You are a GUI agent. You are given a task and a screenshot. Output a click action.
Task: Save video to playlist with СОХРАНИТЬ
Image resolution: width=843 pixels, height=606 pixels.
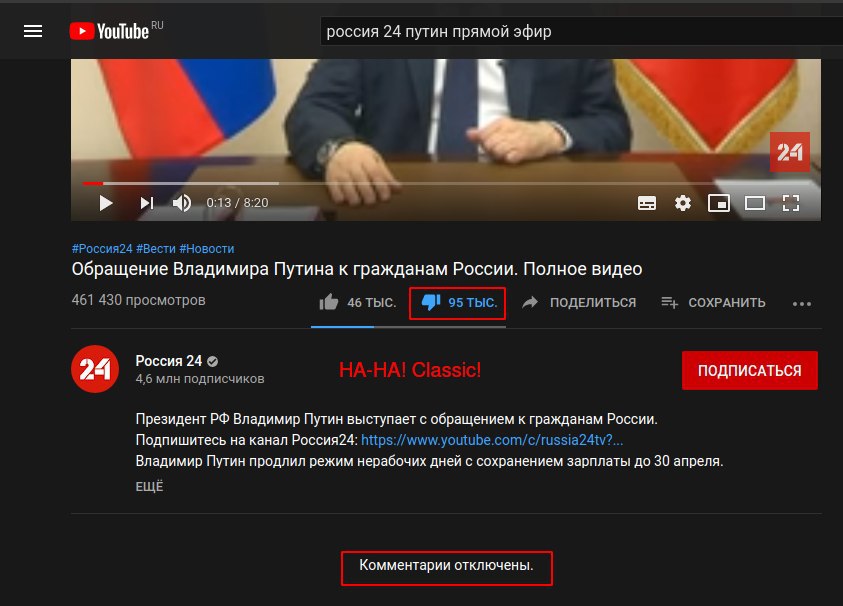713,303
